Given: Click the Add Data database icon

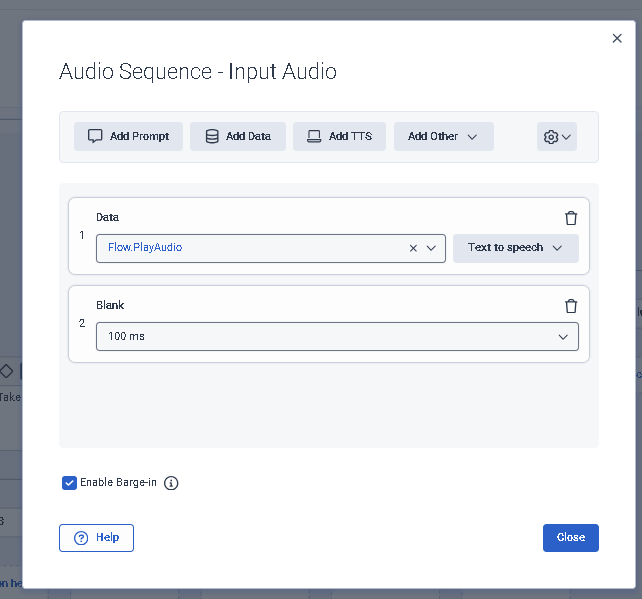Looking at the screenshot, I should [x=212, y=137].
